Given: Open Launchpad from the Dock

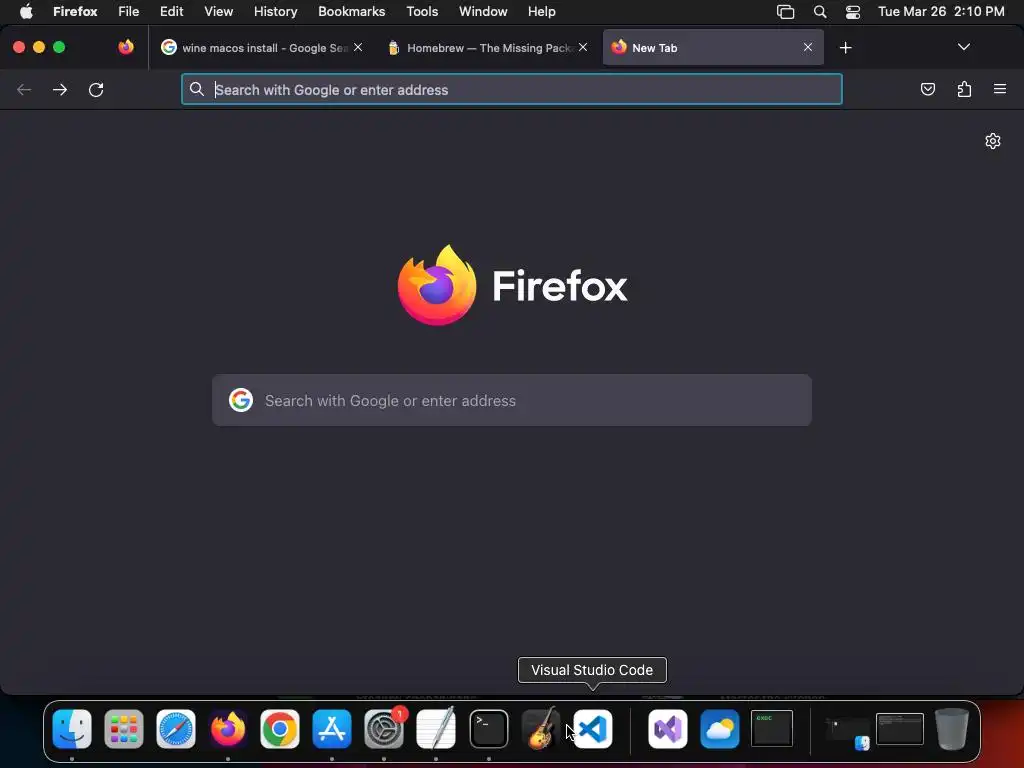Looking at the screenshot, I should coord(123,729).
